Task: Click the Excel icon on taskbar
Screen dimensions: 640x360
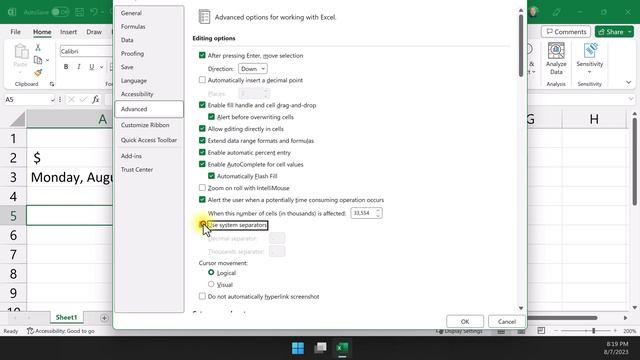Action: pos(342,348)
